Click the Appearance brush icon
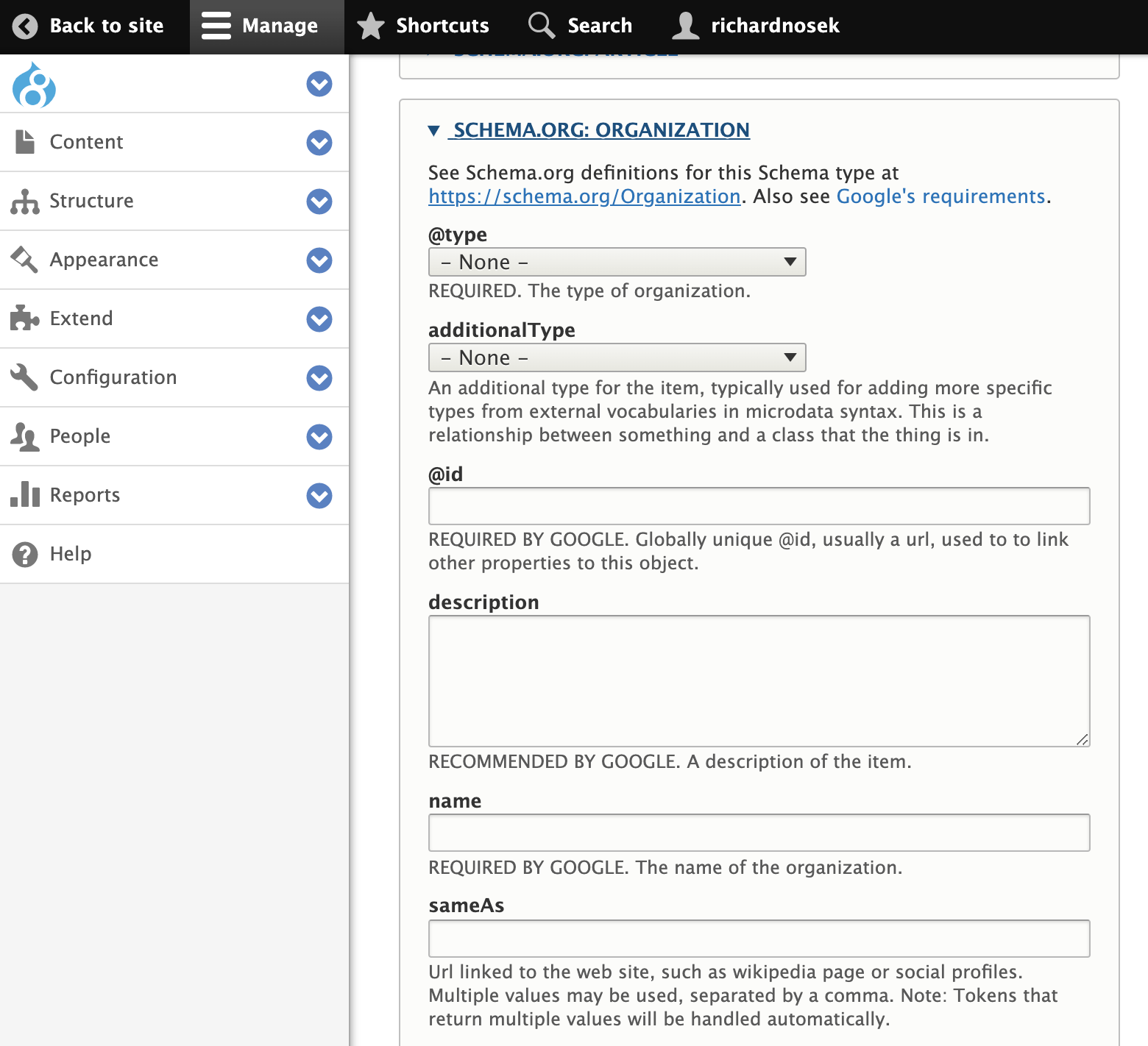The width and height of the screenshot is (1148, 1046). coord(24,260)
